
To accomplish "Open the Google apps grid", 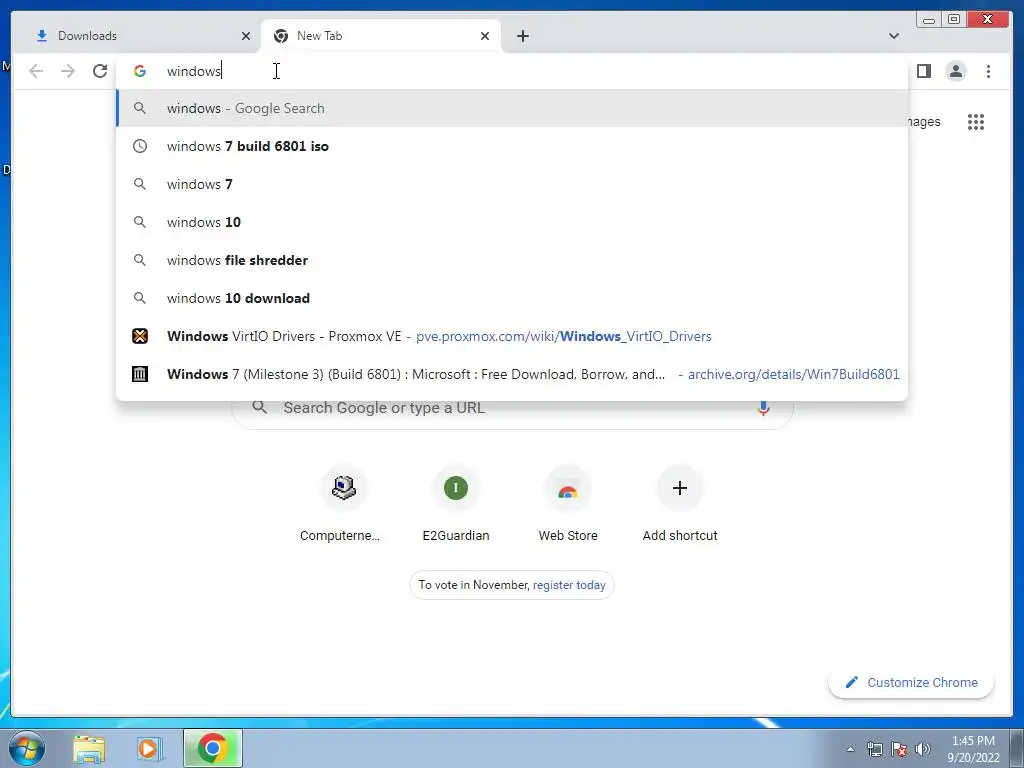I will (x=976, y=122).
